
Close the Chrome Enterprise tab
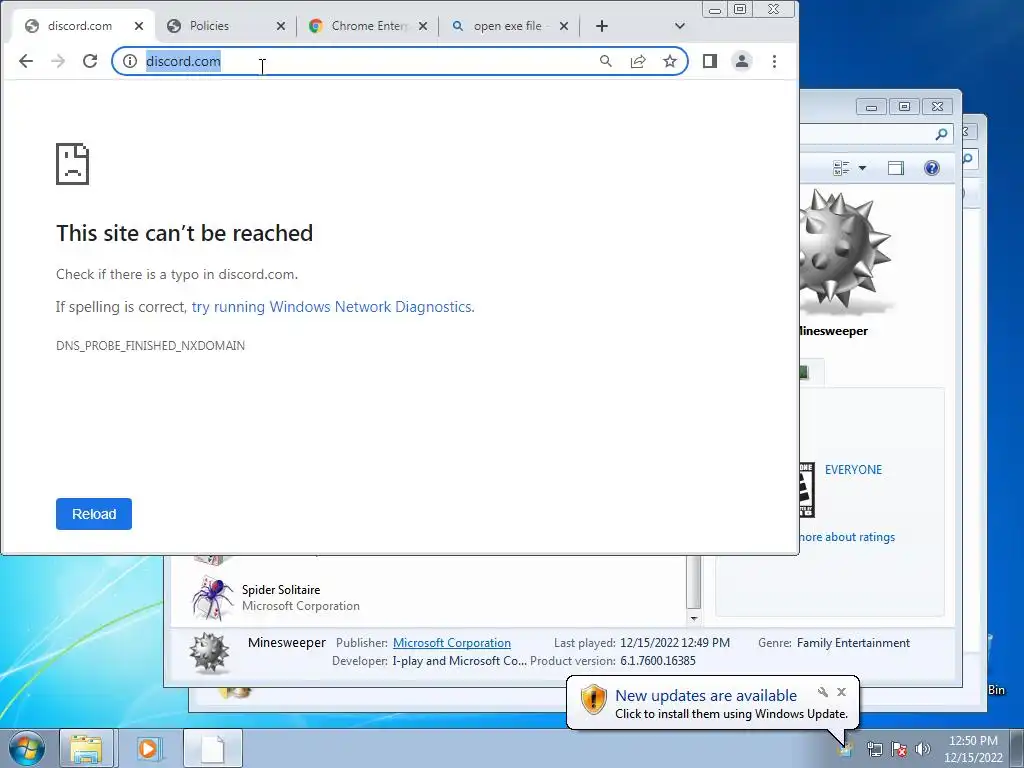click(423, 26)
